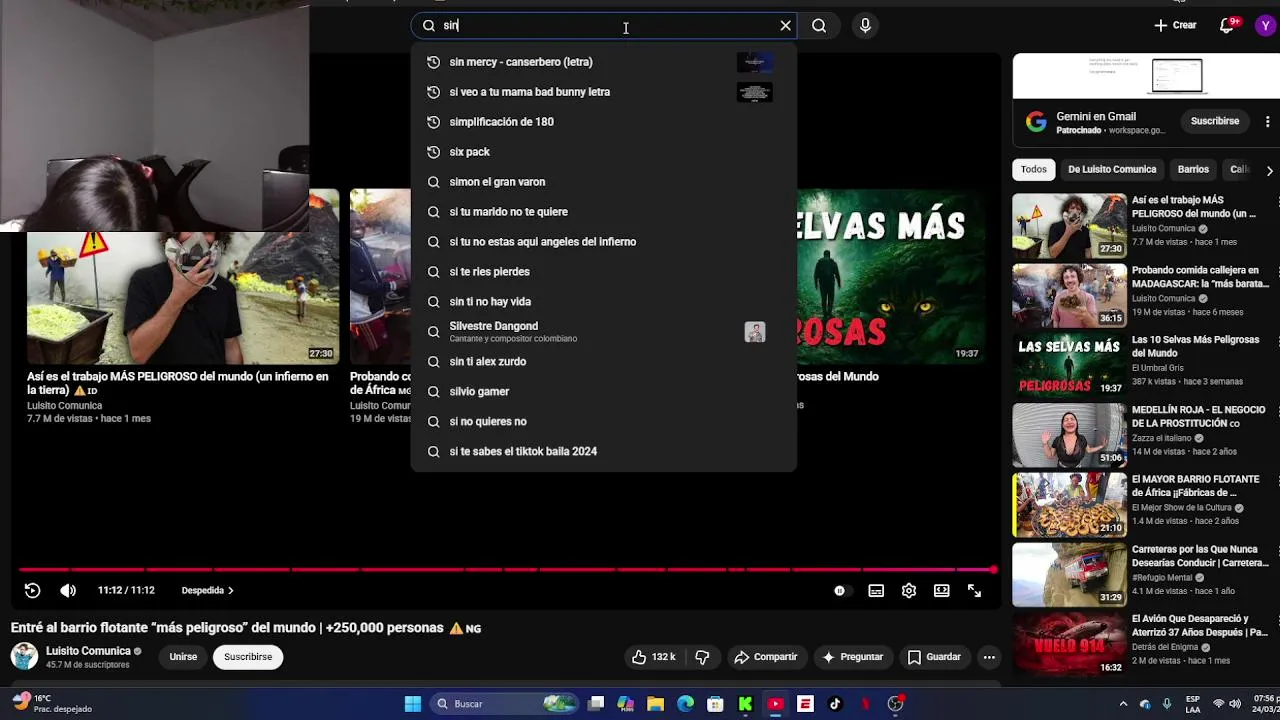Click the taskbar Buscar search box

(x=506, y=704)
